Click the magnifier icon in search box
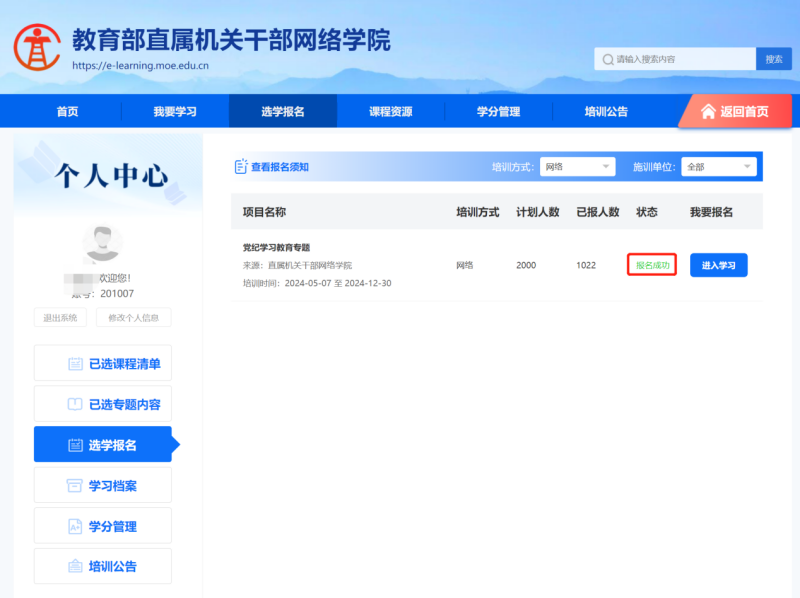The height and width of the screenshot is (598, 800). pyautogui.click(x=606, y=59)
